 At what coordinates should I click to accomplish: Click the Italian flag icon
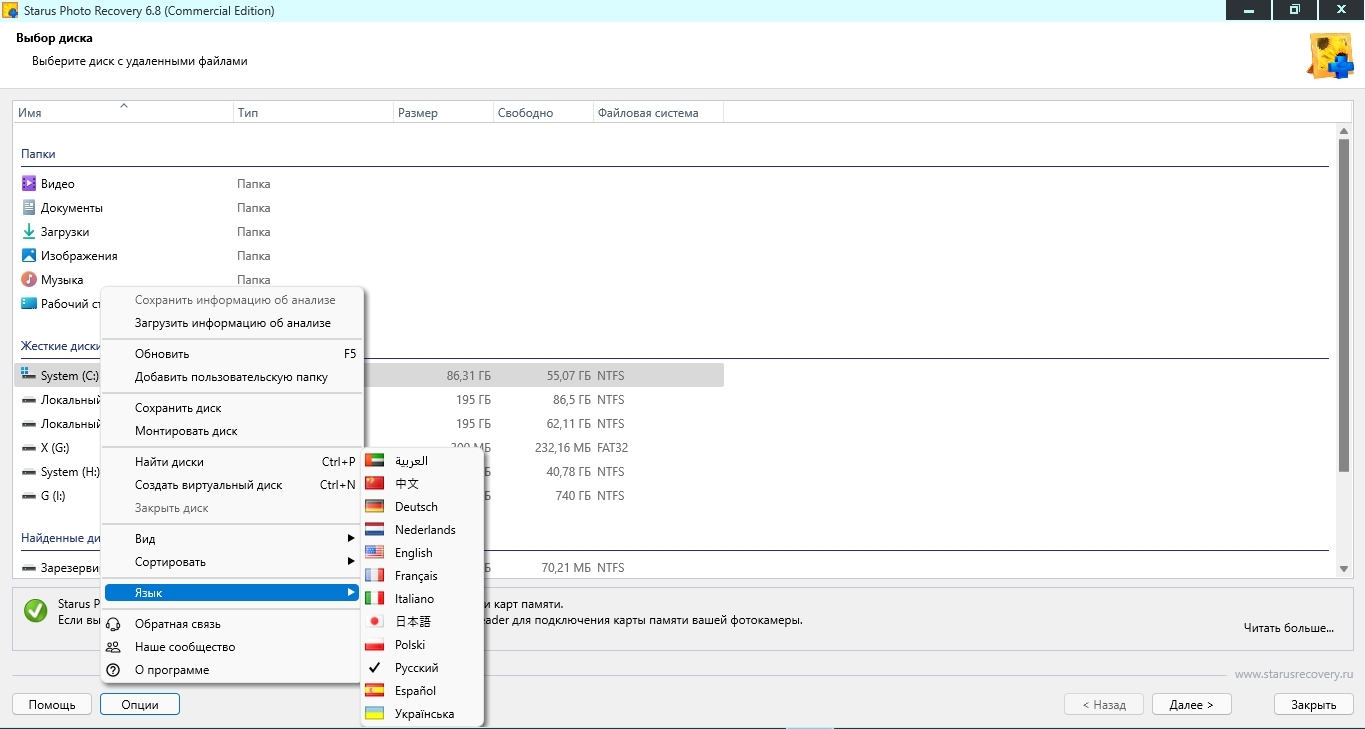coord(375,599)
